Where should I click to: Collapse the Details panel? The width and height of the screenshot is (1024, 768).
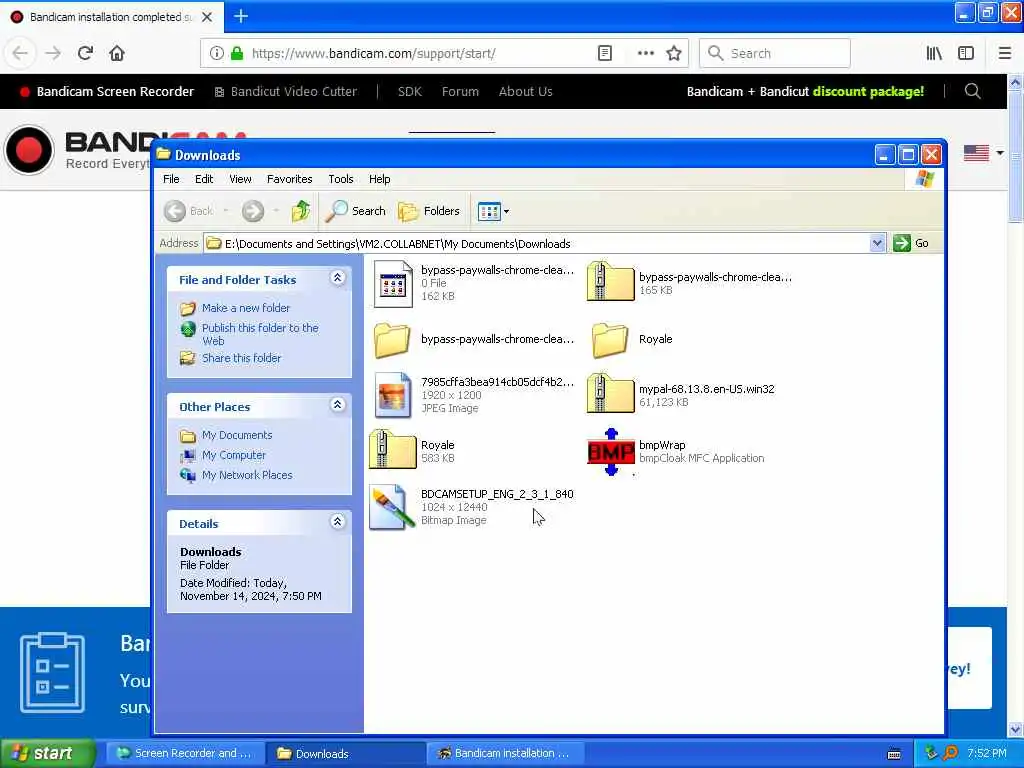(x=337, y=522)
